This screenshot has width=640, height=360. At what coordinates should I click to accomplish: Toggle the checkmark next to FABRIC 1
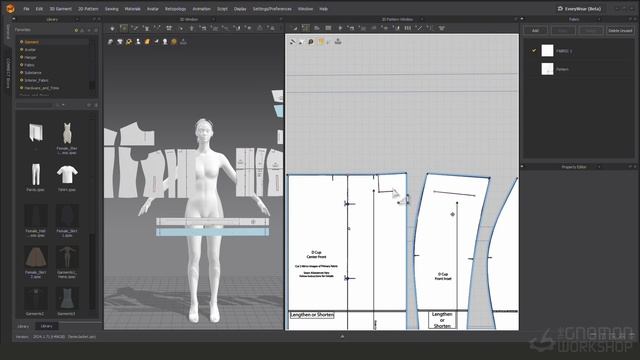coord(533,51)
